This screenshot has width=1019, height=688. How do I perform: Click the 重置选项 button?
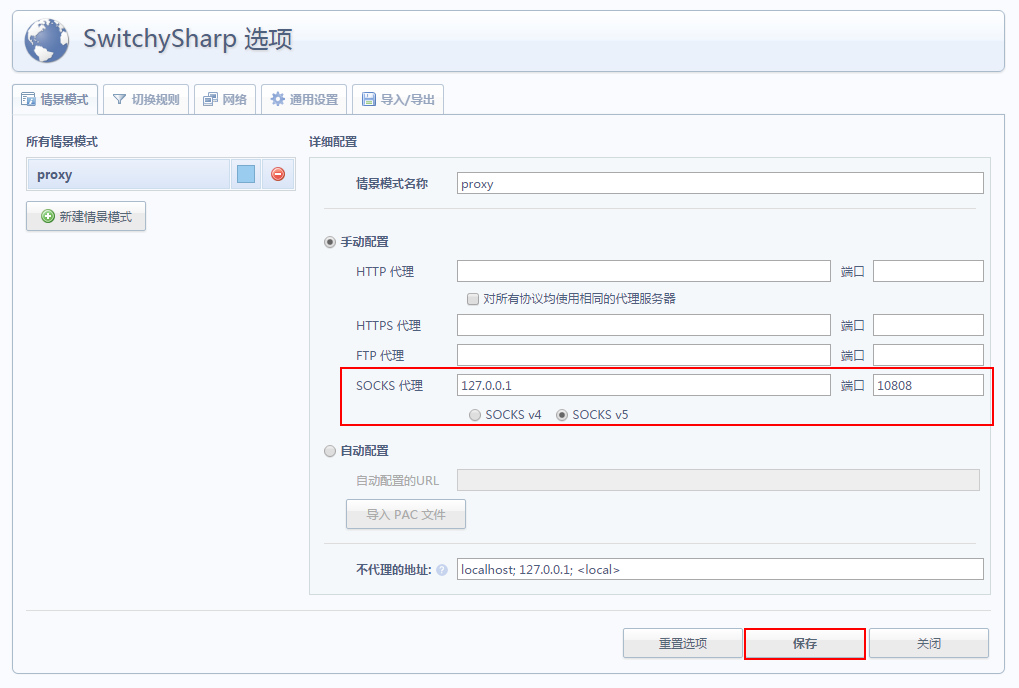click(682, 643)
